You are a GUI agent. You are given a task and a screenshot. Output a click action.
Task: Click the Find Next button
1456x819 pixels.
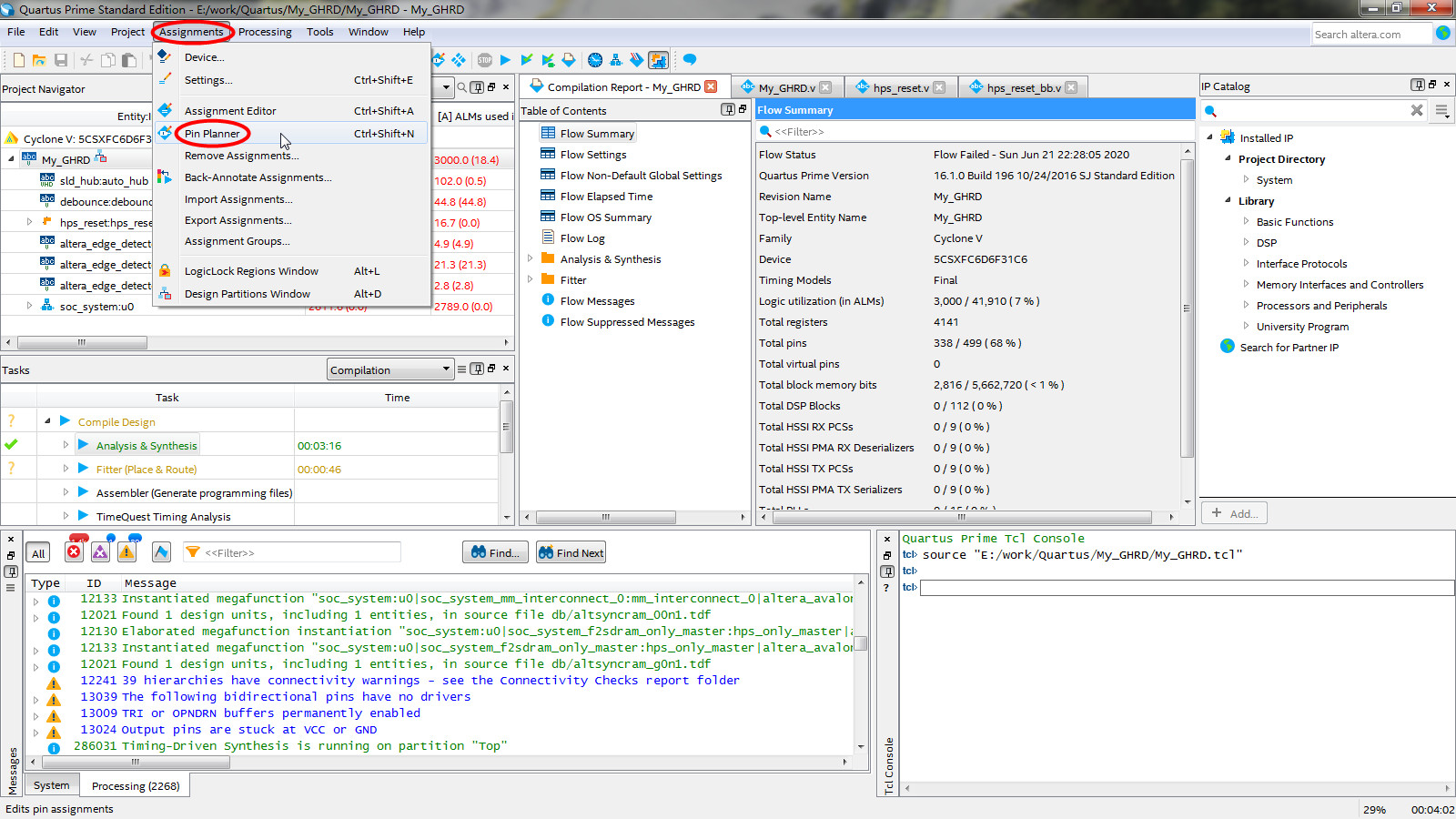click(x=571, y=552)
